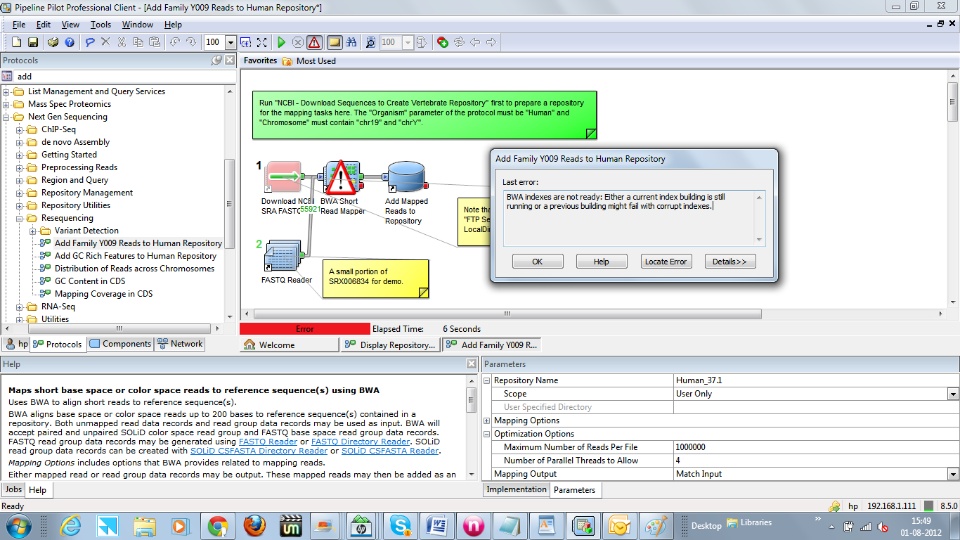The image size is (960, 540).
Task: Close the Help panel with its X
Action: tap(471, 364)
